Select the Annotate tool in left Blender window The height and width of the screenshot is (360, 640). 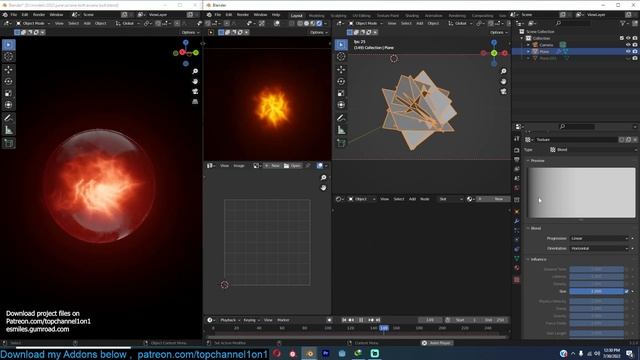(x=8, y=118)
